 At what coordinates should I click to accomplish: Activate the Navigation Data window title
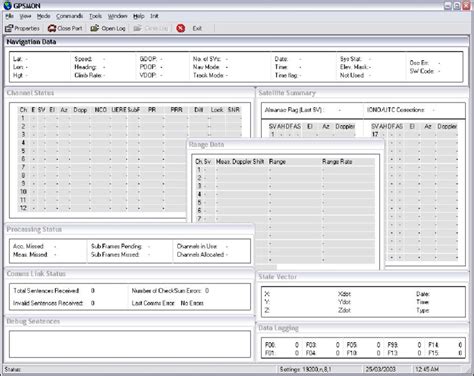click(x=31, y=42)
